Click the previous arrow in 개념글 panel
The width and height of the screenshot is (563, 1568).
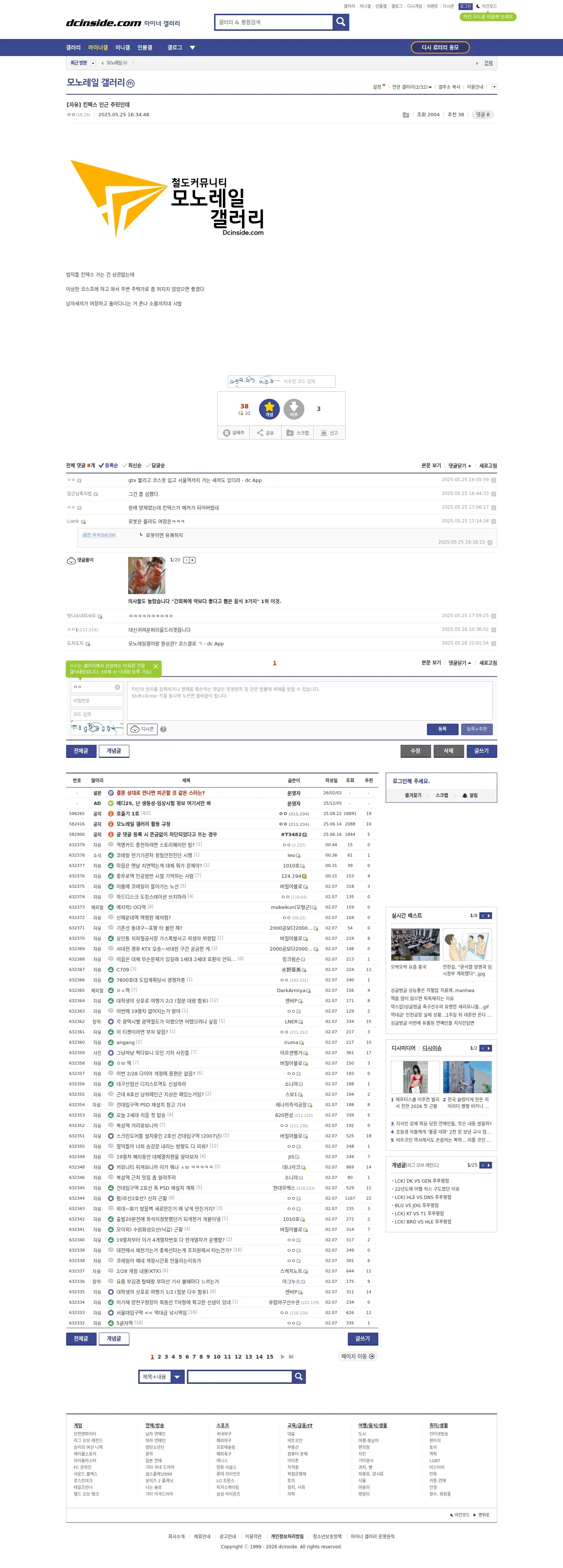[483, 1165]
